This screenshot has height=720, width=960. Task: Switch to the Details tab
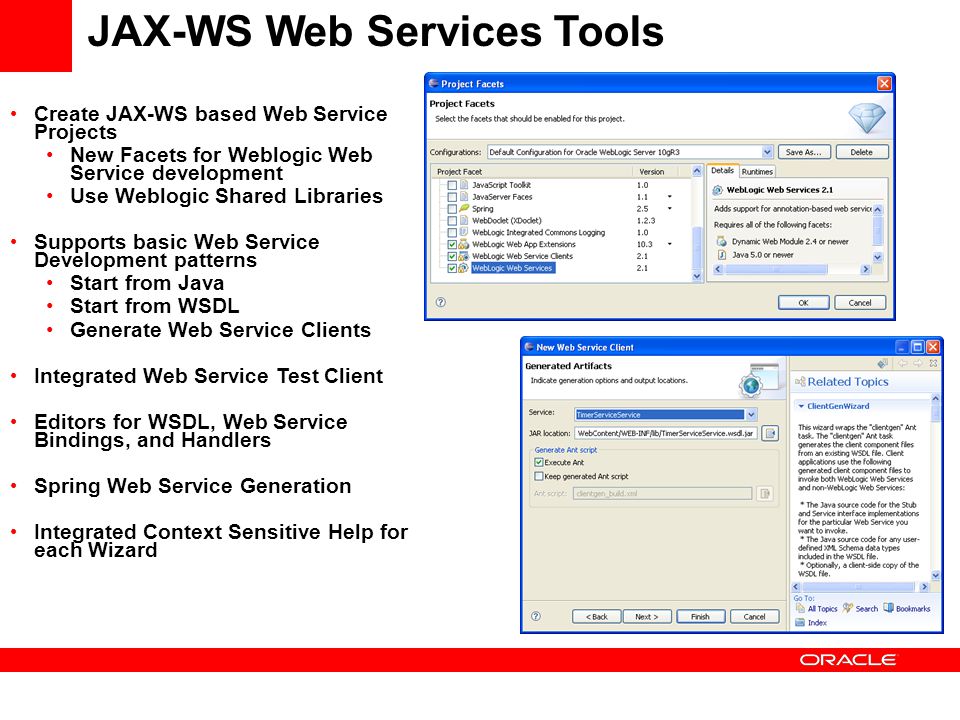tap(722, 171)
